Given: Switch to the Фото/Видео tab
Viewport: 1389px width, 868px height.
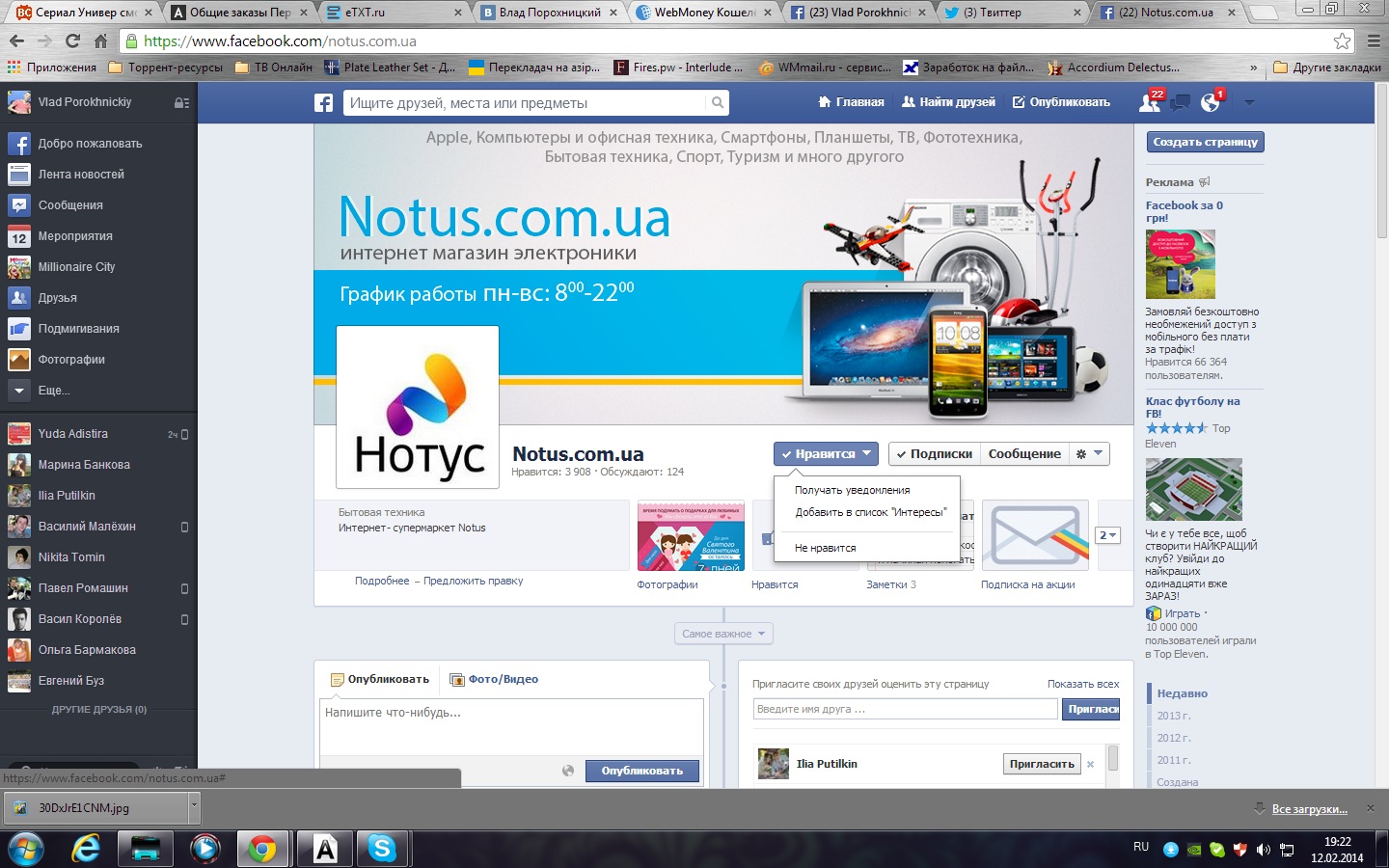Looking at the screenshot, I should (x=495, y=679).
